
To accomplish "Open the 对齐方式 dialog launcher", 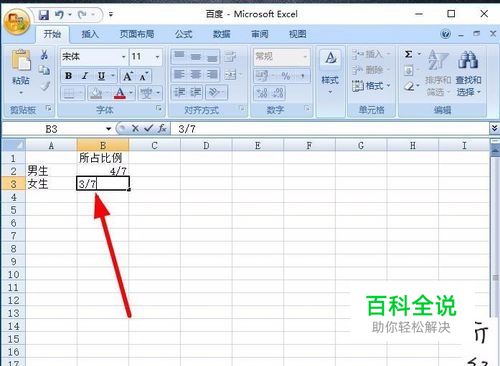I will (242, 108).
